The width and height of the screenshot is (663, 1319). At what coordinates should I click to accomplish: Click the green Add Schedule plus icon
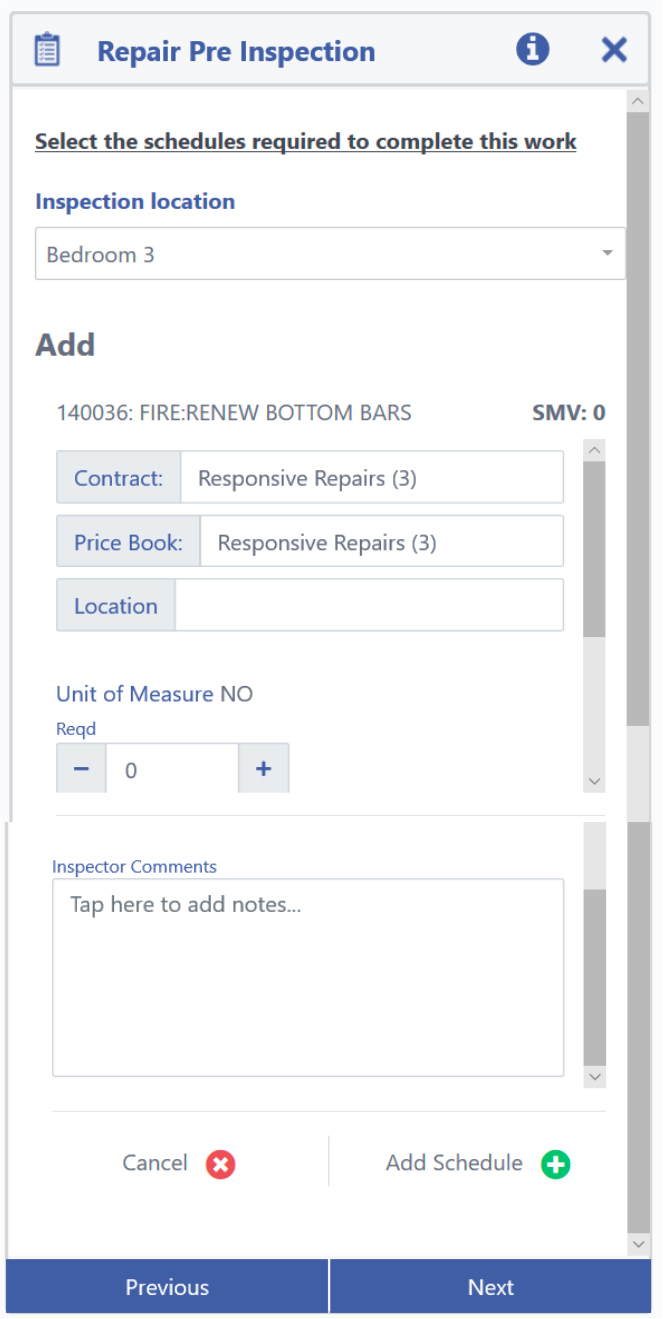(555, 1164)
